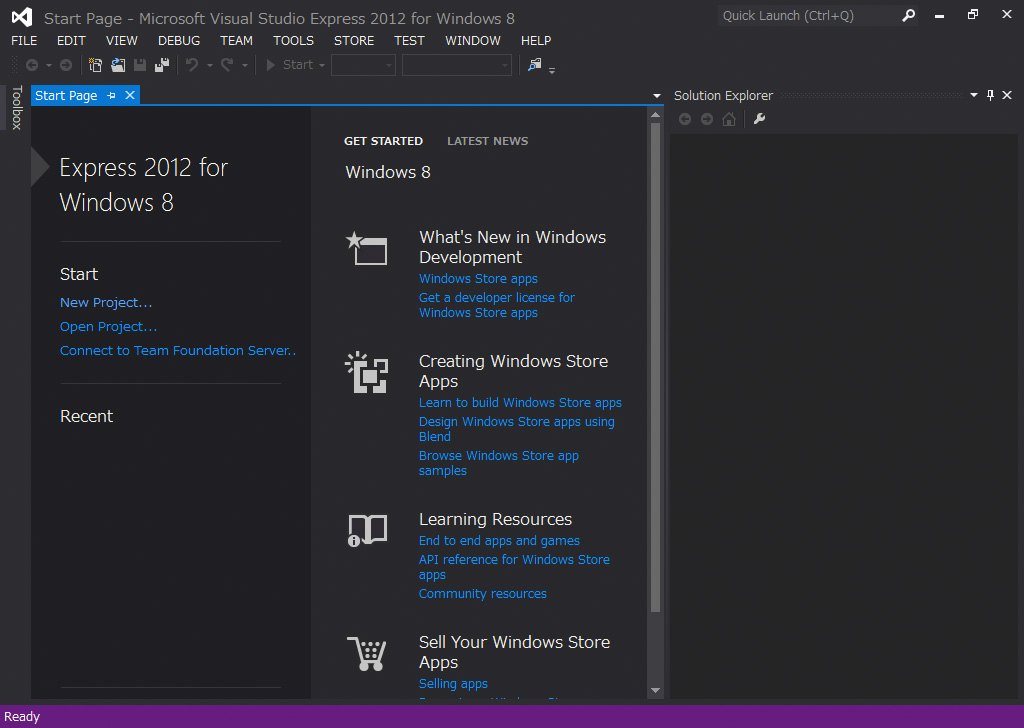The height and width of the screenshot is (728, 1024).
Task: Click the shopping cart icon
Action: coord(366,653)
